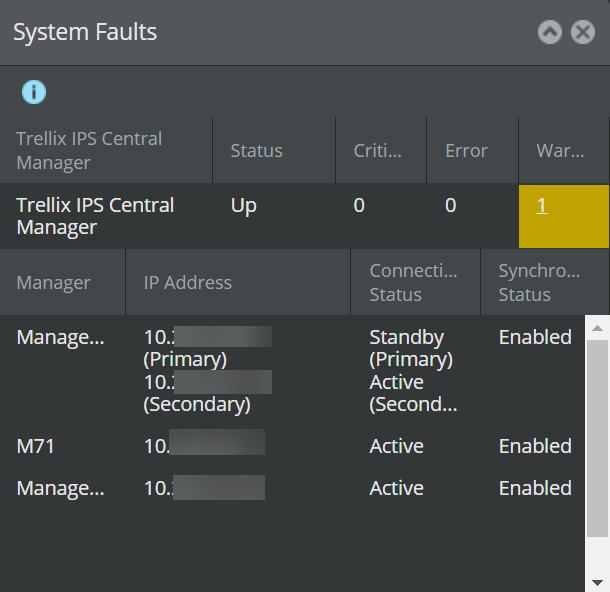
Task: Click the manager list scrollbar thumb
Action: click(598, 438)
